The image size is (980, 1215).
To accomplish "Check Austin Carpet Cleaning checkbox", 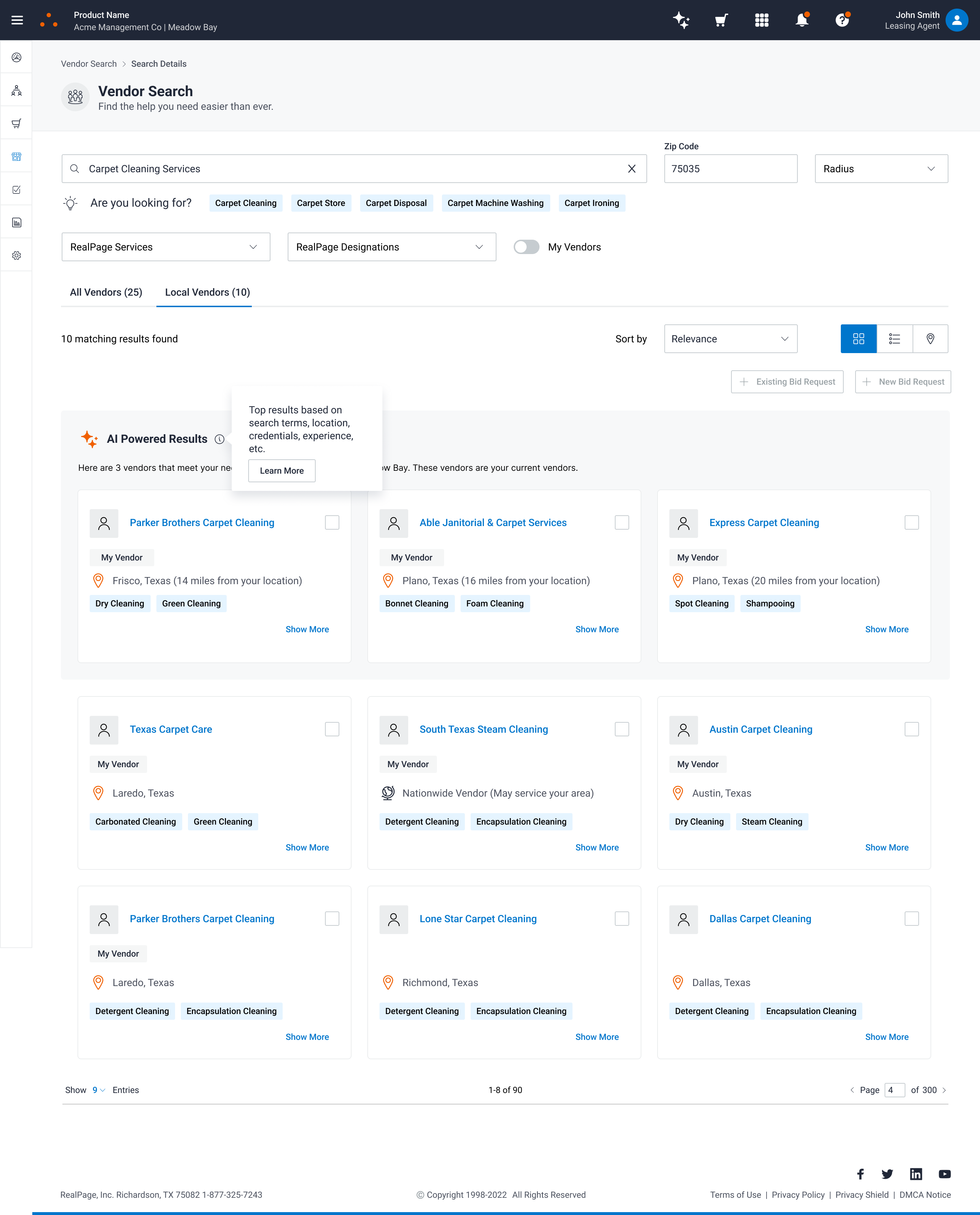I will tap(911, 730).
